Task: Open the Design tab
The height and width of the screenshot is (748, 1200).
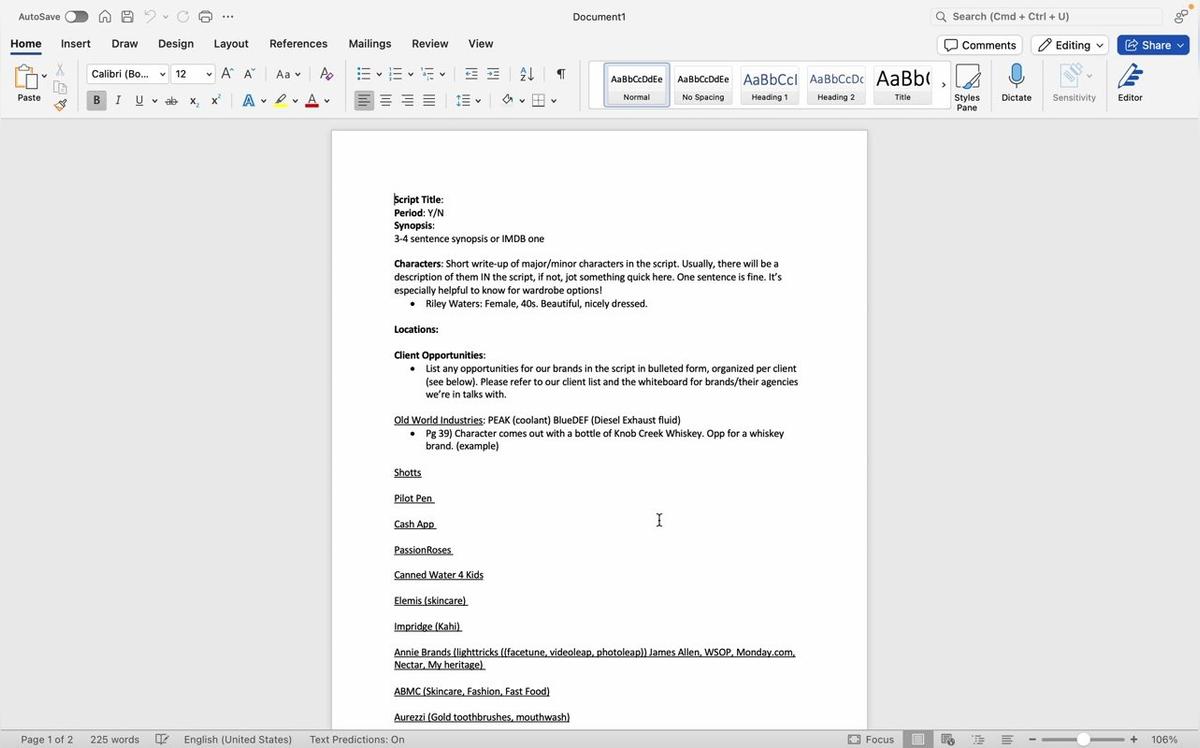Action: [x=176, y=44]
